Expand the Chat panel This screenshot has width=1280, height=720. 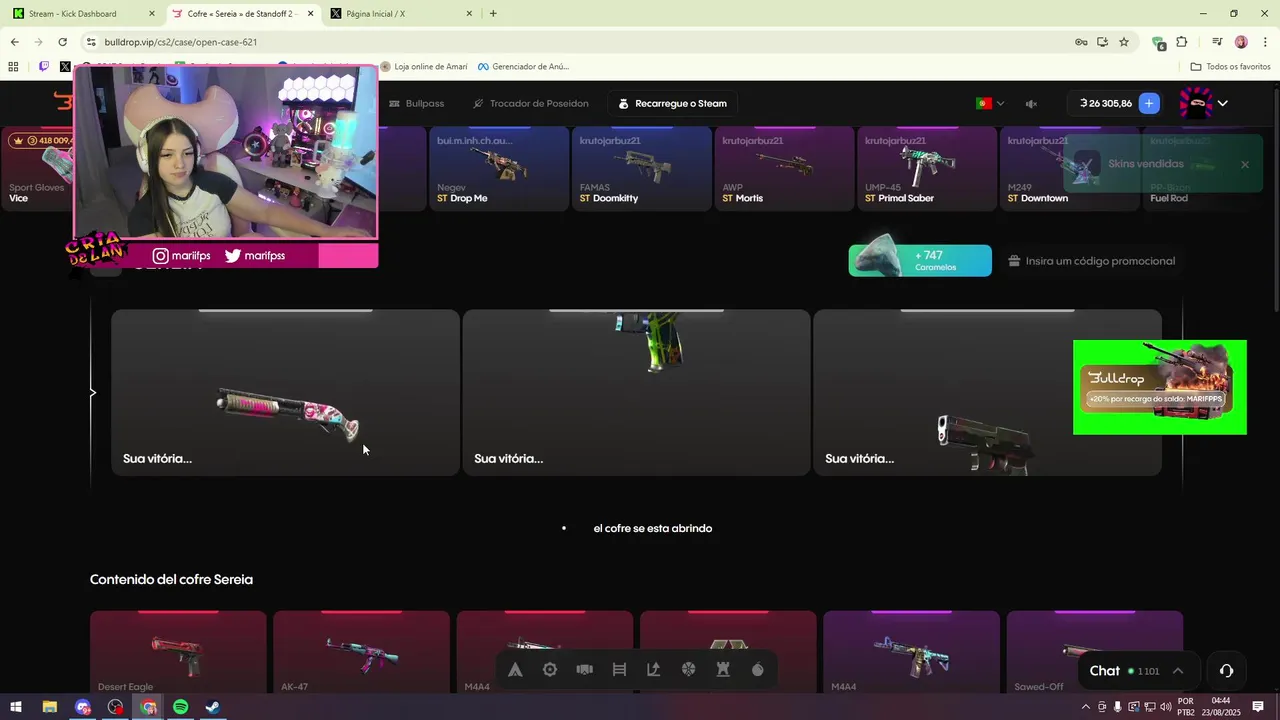(x=1137, y=671)
